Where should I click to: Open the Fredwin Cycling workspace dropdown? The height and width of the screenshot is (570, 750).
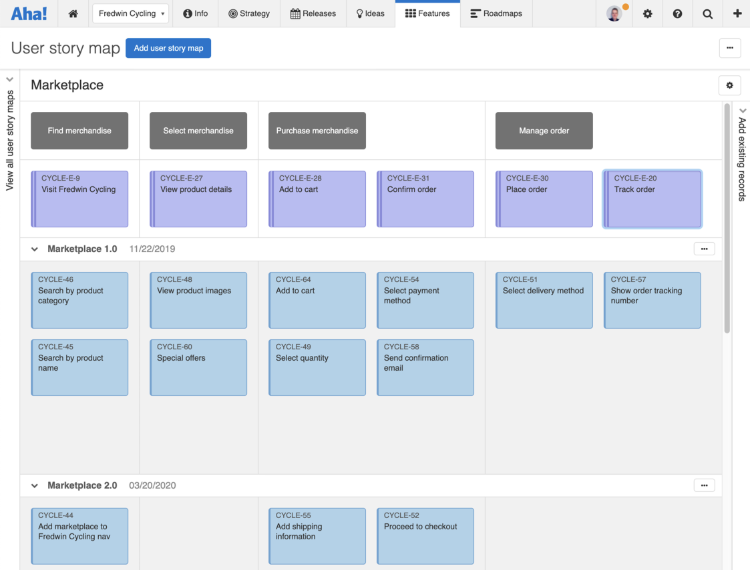click(131, 14)
